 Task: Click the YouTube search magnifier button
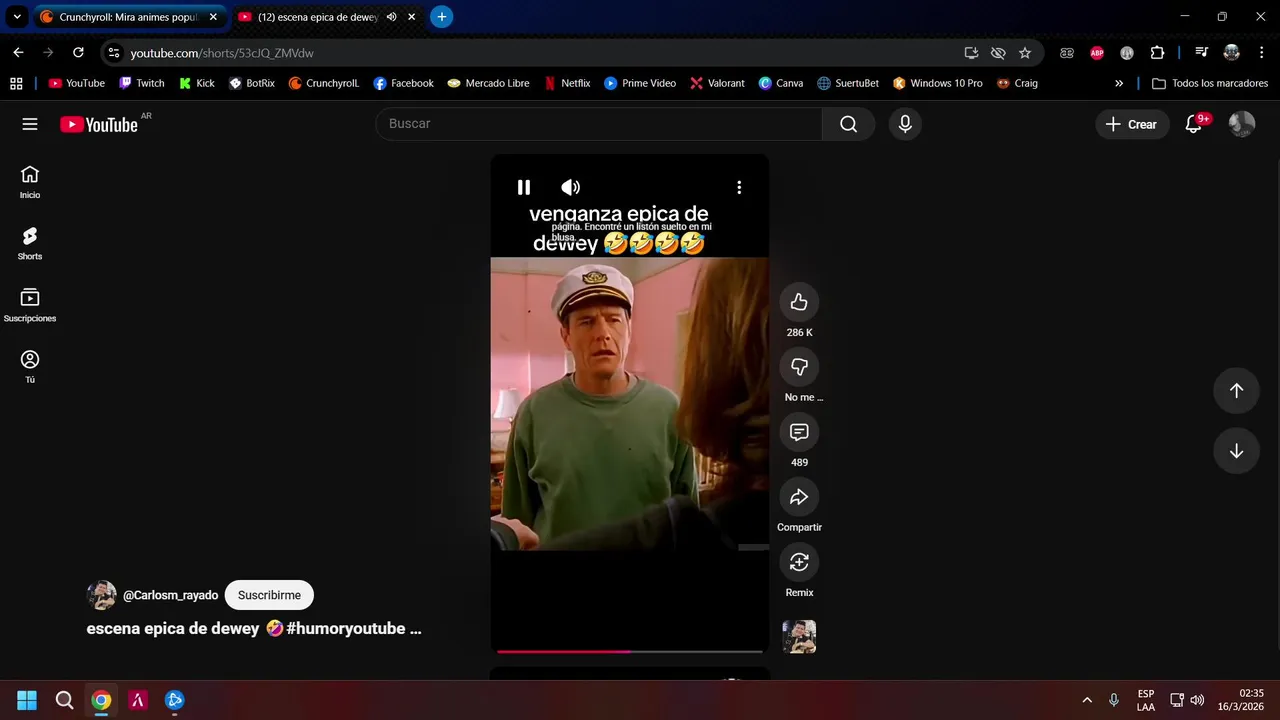pyautogui.click(x=849, y=124)
